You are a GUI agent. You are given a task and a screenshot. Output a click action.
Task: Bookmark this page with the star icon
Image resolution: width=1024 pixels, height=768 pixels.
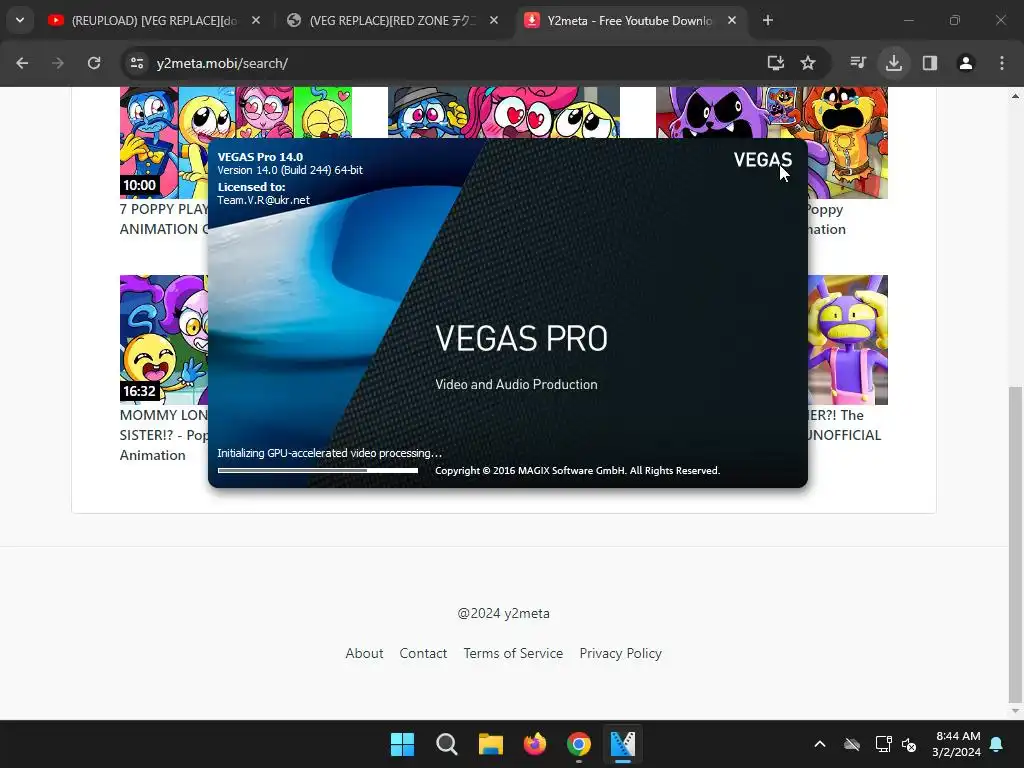point(808,63)
